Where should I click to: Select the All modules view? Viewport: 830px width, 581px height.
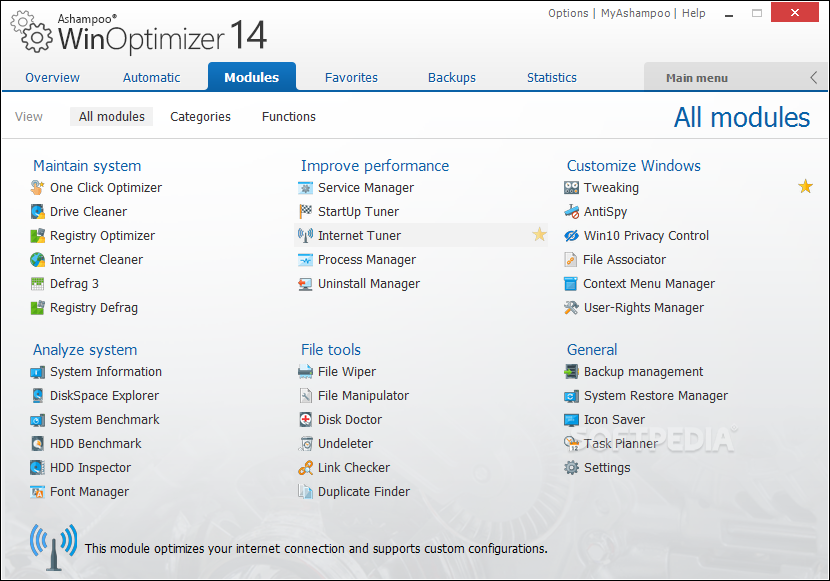point(112,116)
